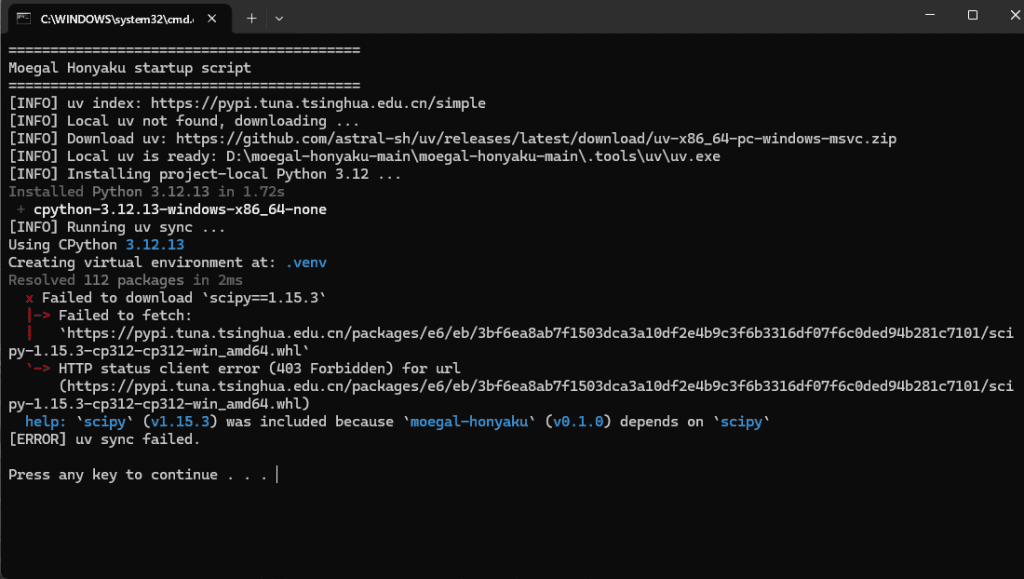Click the cmd icon on the tab
Screen dimensions: 1024x579
[x=22, y=18]
